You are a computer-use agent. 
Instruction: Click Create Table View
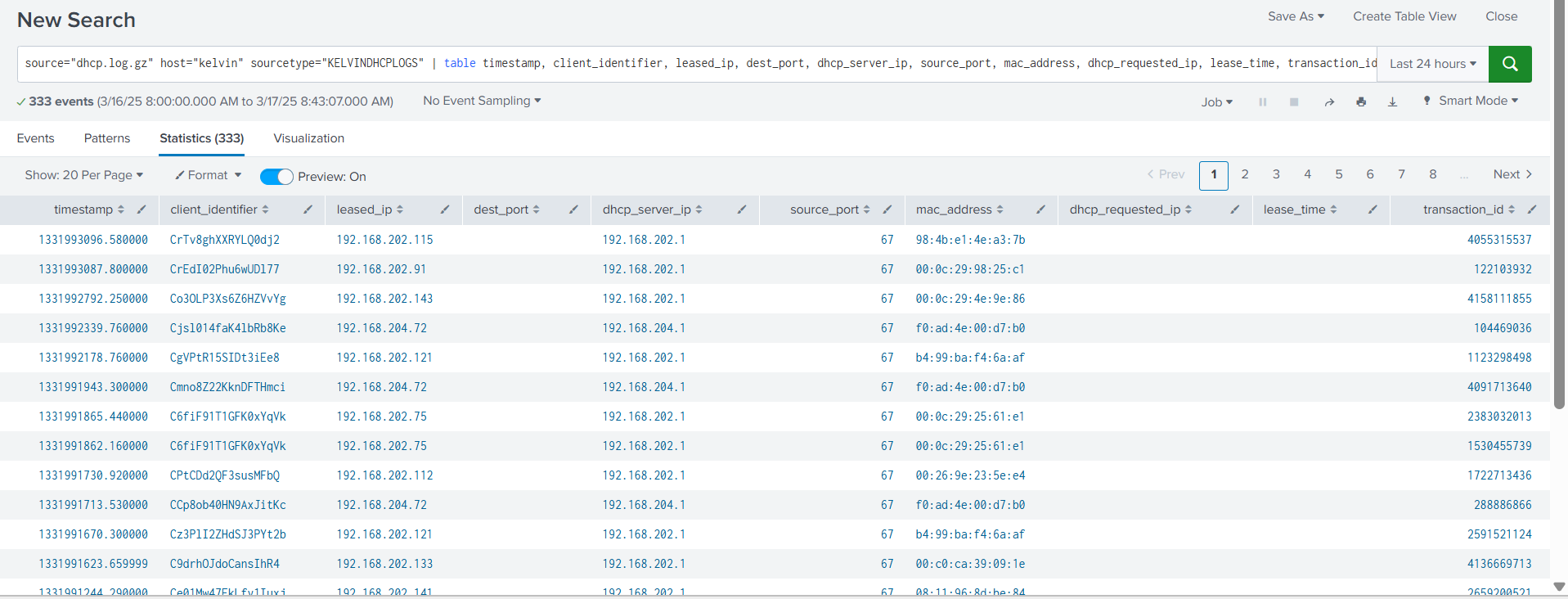tap(1404, 16)
